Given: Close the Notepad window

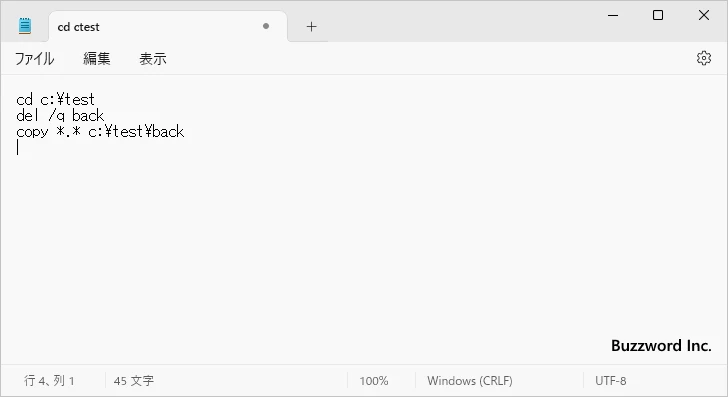Looking at the screenshot, I should [704, 15].
